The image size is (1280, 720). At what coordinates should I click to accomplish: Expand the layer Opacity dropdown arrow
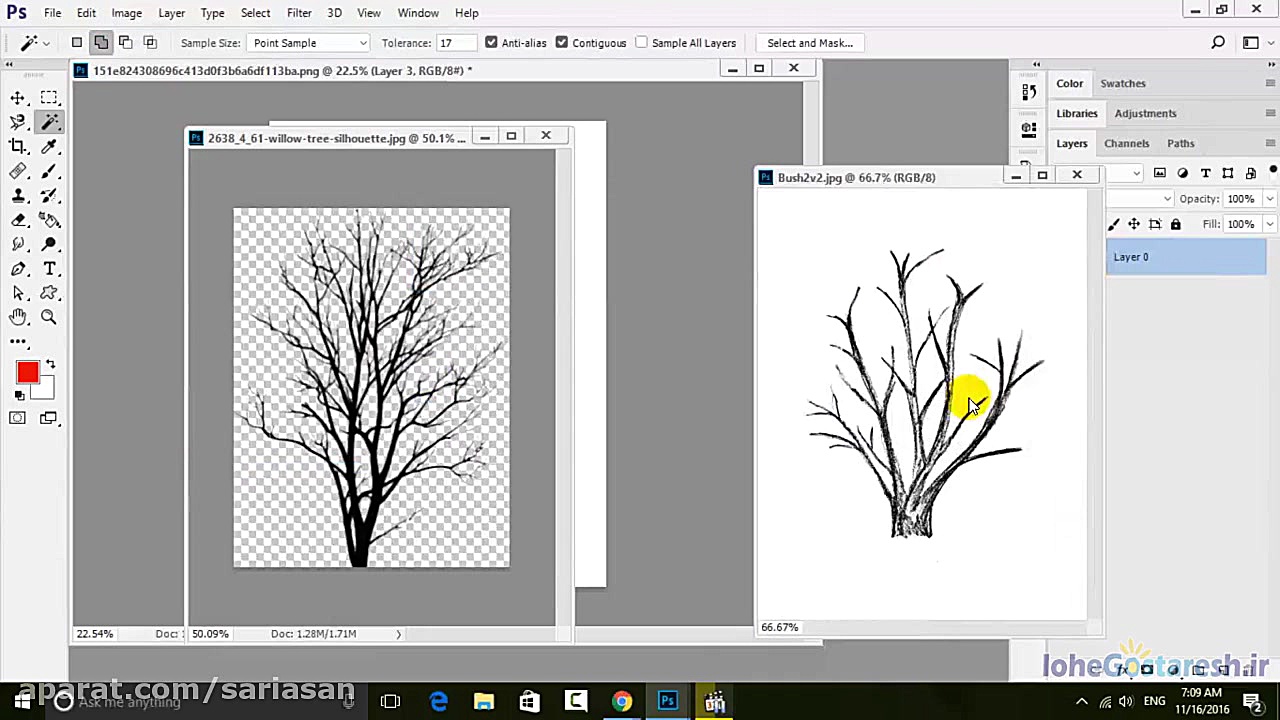(x=1269, y=199)
